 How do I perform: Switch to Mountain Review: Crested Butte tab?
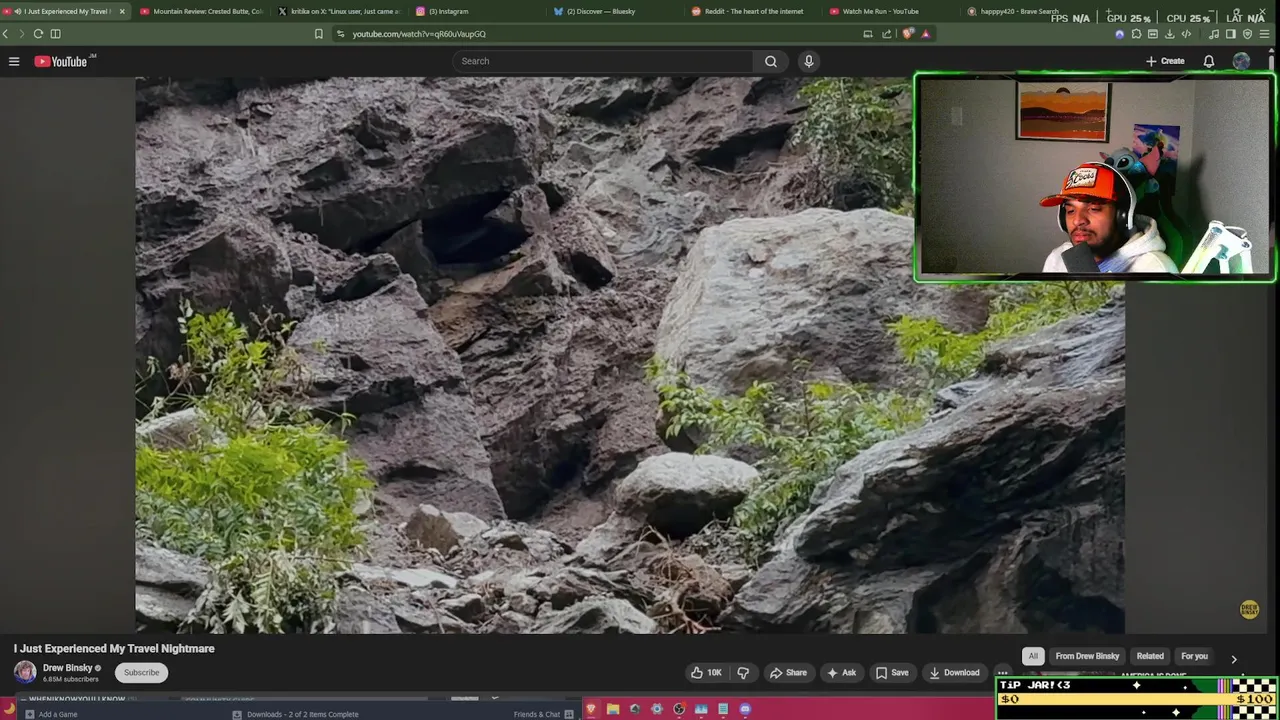(x=202, y=11)
